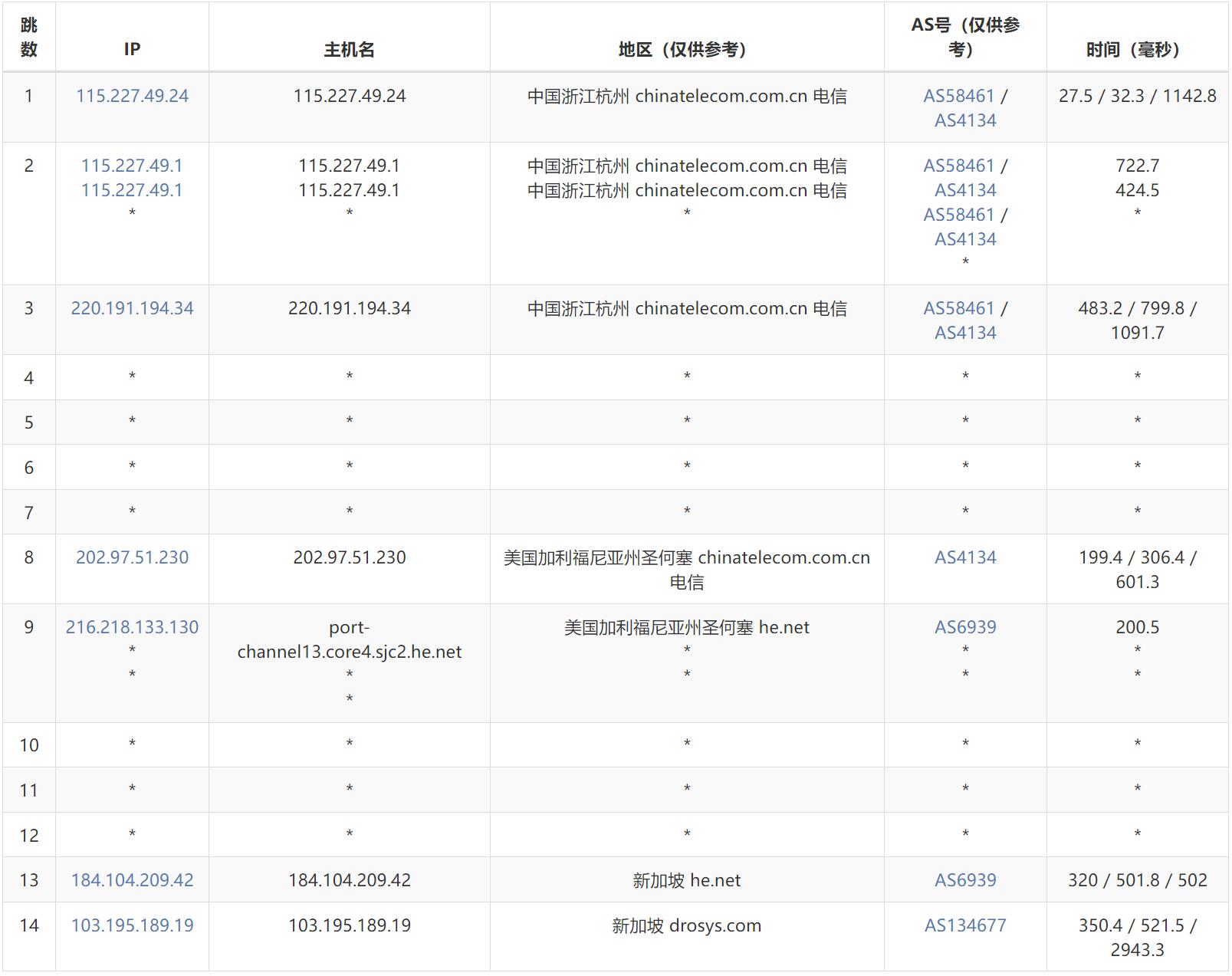Click 美国加利福尼亚州圣何塞 chinatelecom.com.cn cell

click(687, 570)
